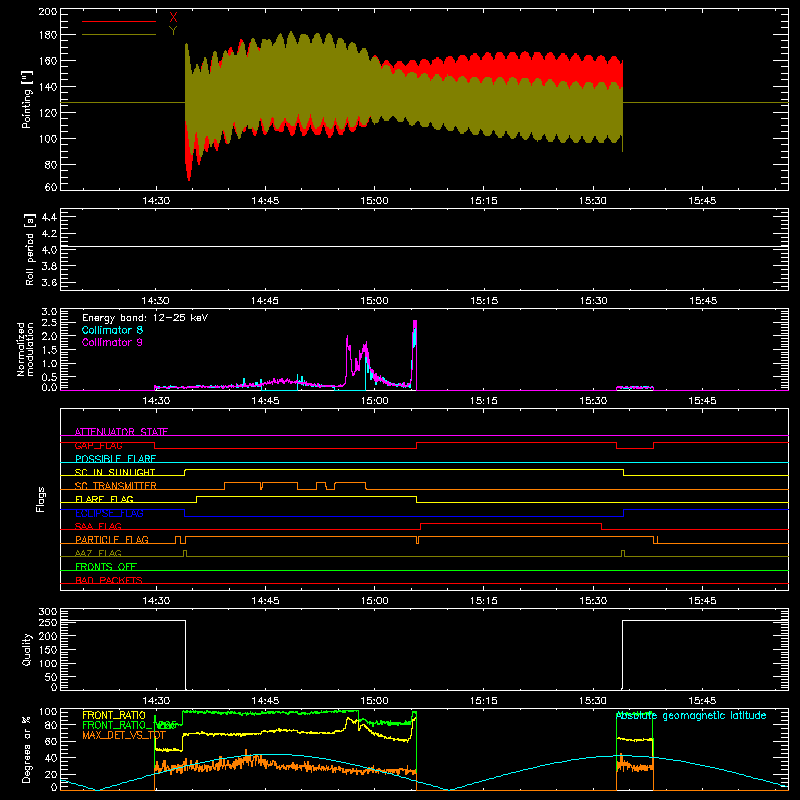The width and height of the screenshot is (800, 800).
Task: Click the SAA_FLAG label
Action: coord(98,526)
